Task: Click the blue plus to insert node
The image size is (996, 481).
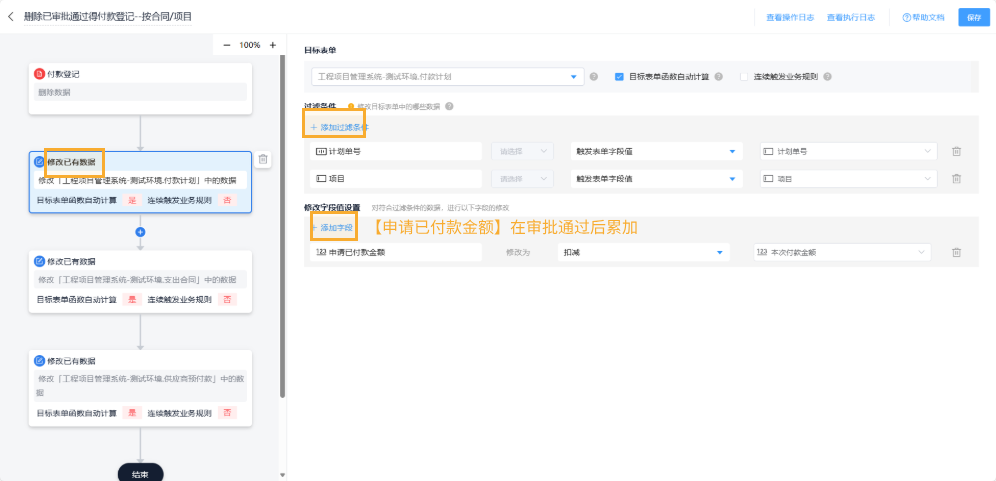Action: click(140, 232)
